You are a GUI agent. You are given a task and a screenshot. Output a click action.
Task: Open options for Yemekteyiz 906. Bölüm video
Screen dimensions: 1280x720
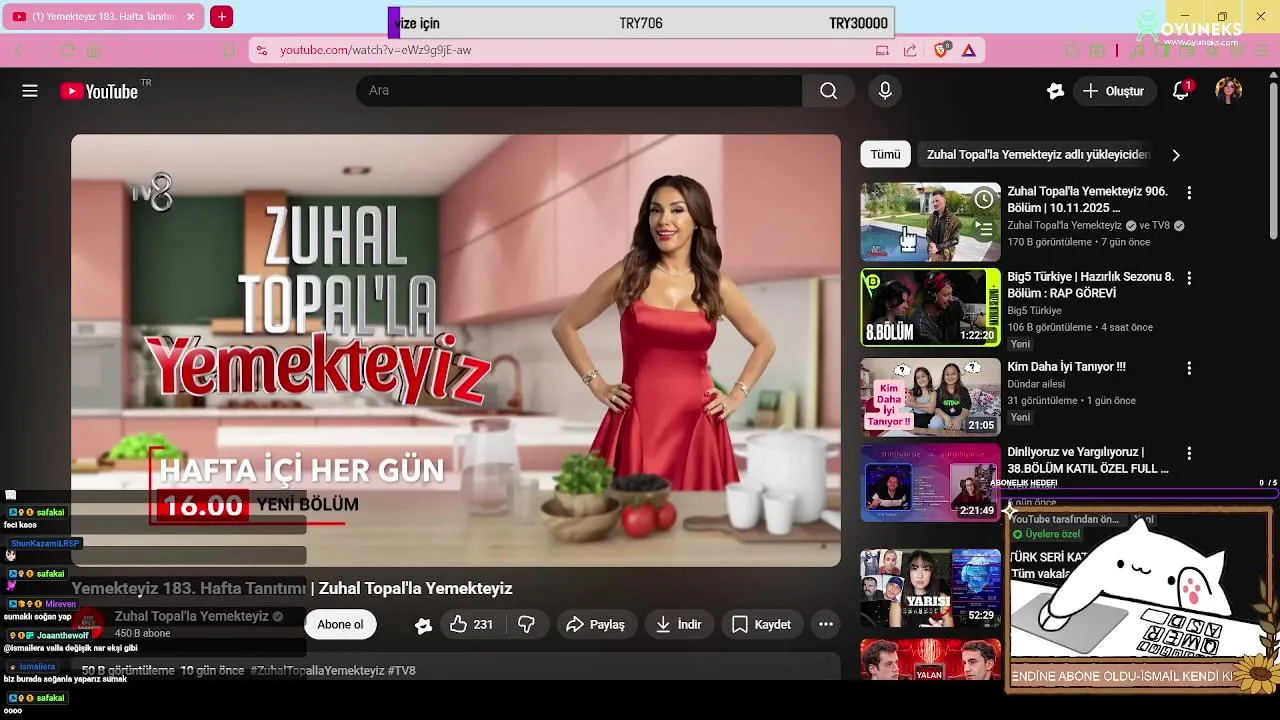tap(1189, 192)
